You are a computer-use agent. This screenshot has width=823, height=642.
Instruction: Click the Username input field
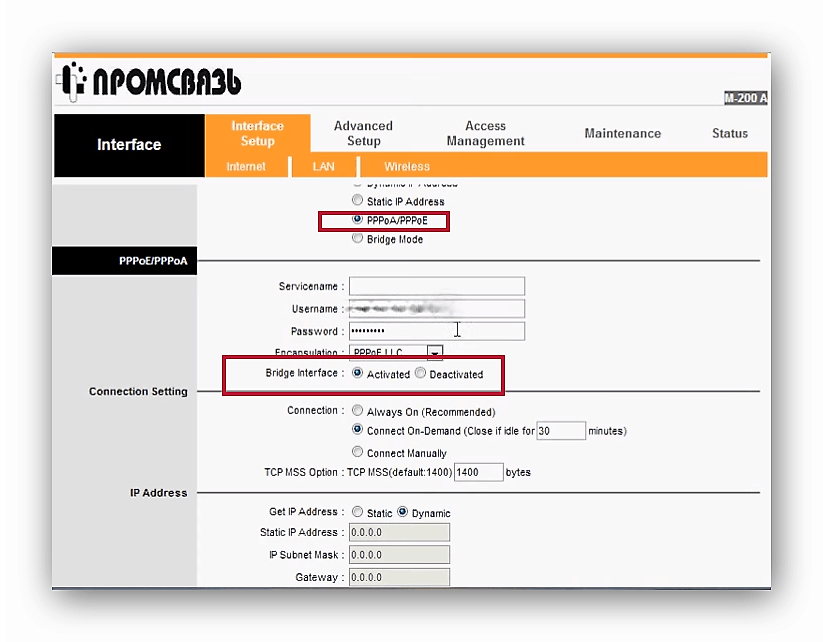437,309
